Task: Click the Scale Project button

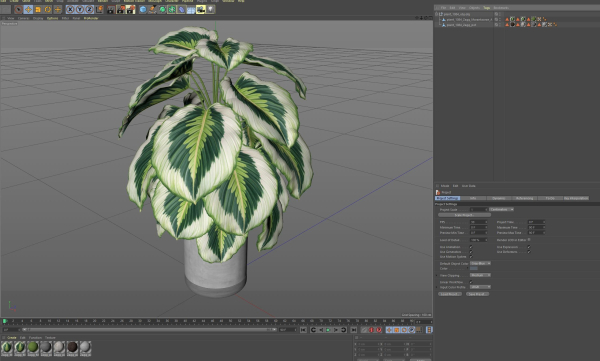Action: point(464,215)
